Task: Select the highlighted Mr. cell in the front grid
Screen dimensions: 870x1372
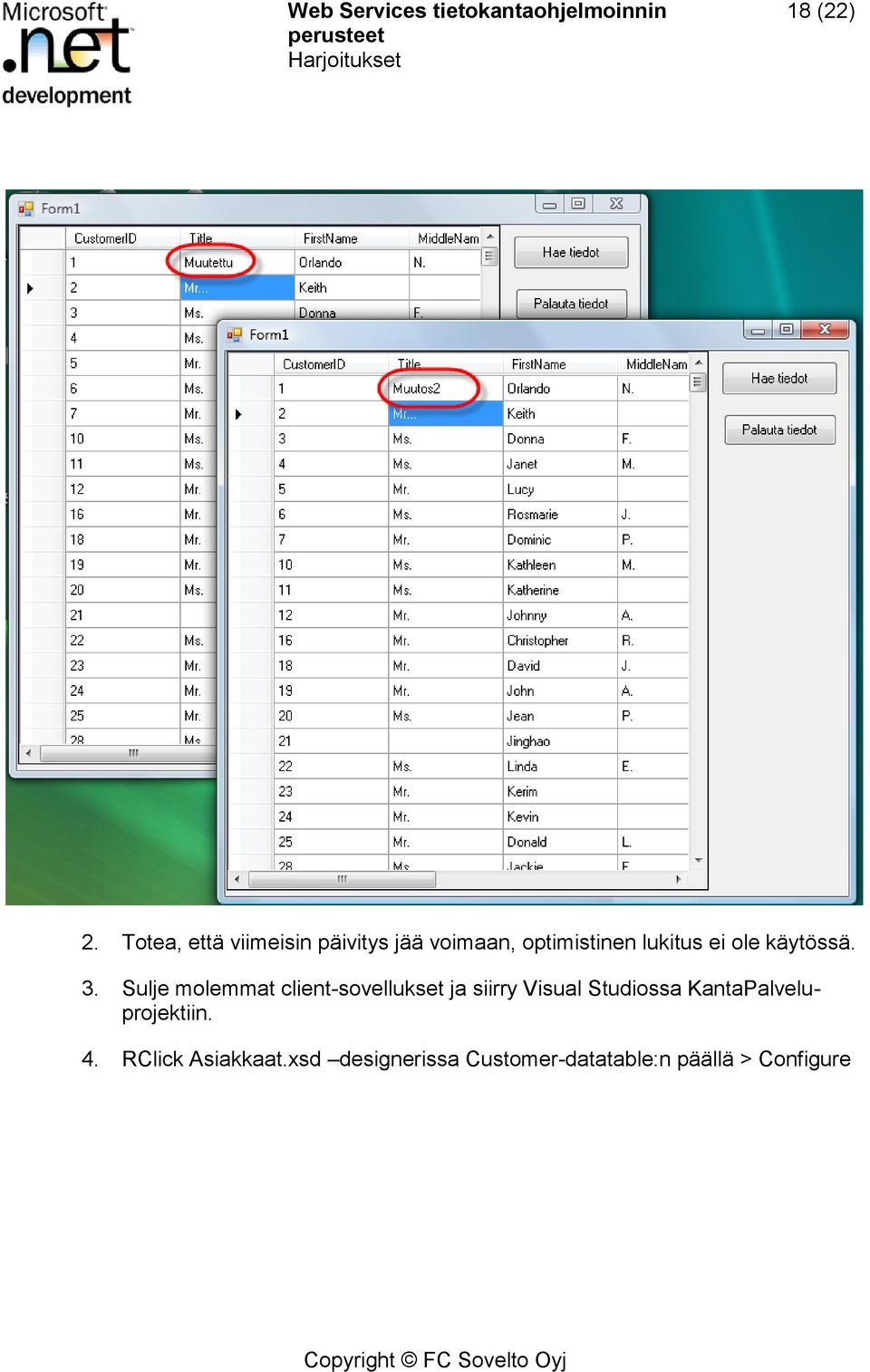Action: point(446,414)
